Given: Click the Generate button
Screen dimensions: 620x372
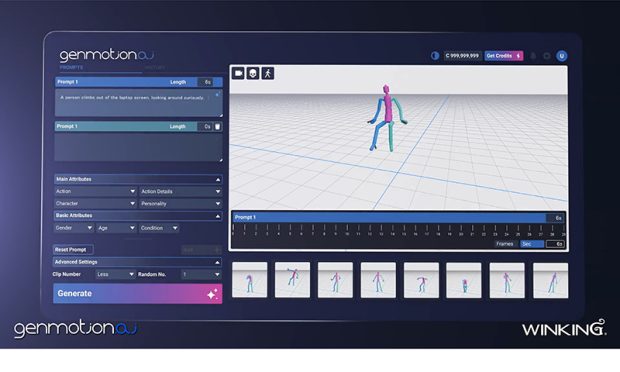Looking at the screenshot, I should pyautogui.click(x=138, y=293).
